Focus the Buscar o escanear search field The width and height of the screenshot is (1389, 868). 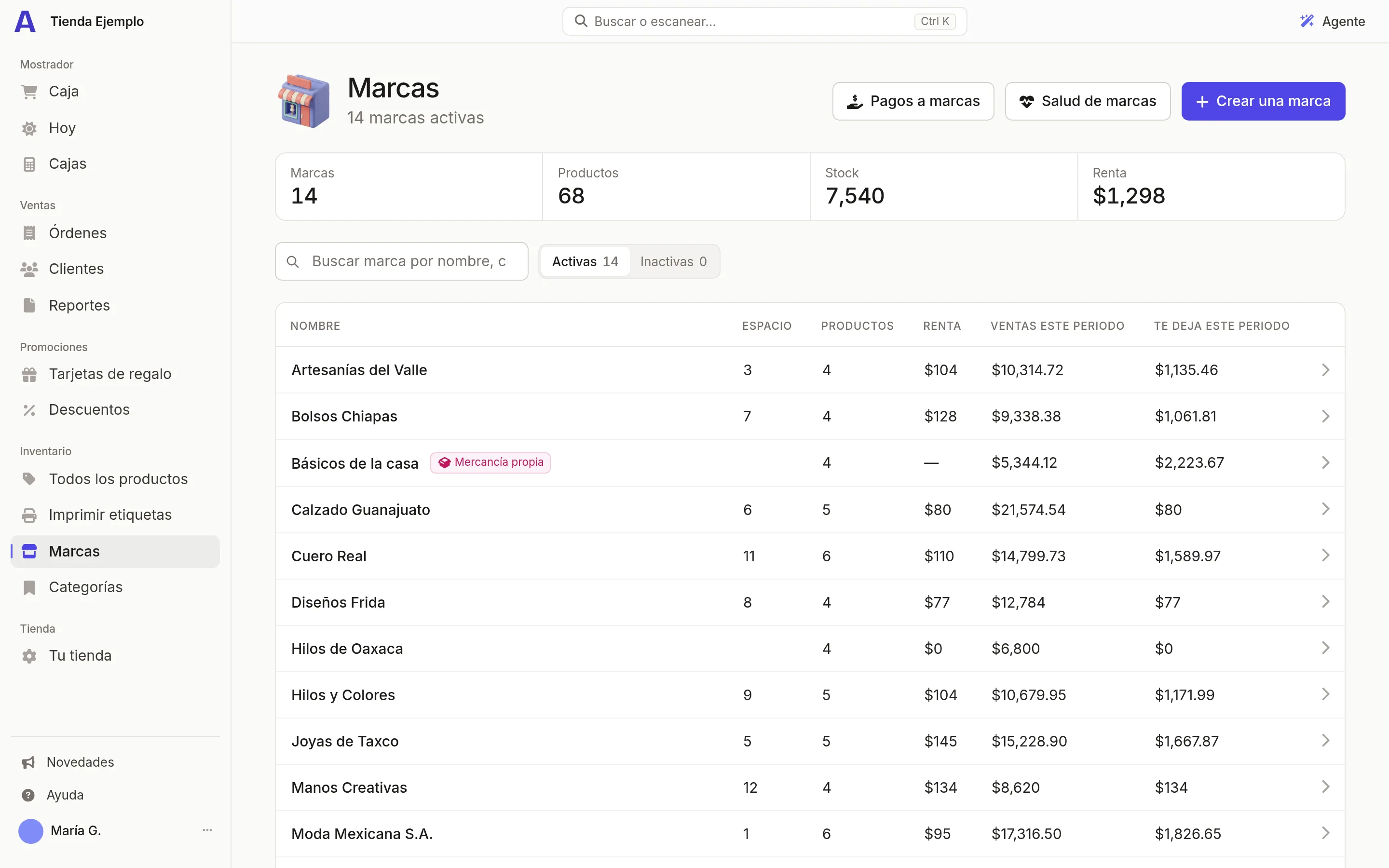click(764, 21)
